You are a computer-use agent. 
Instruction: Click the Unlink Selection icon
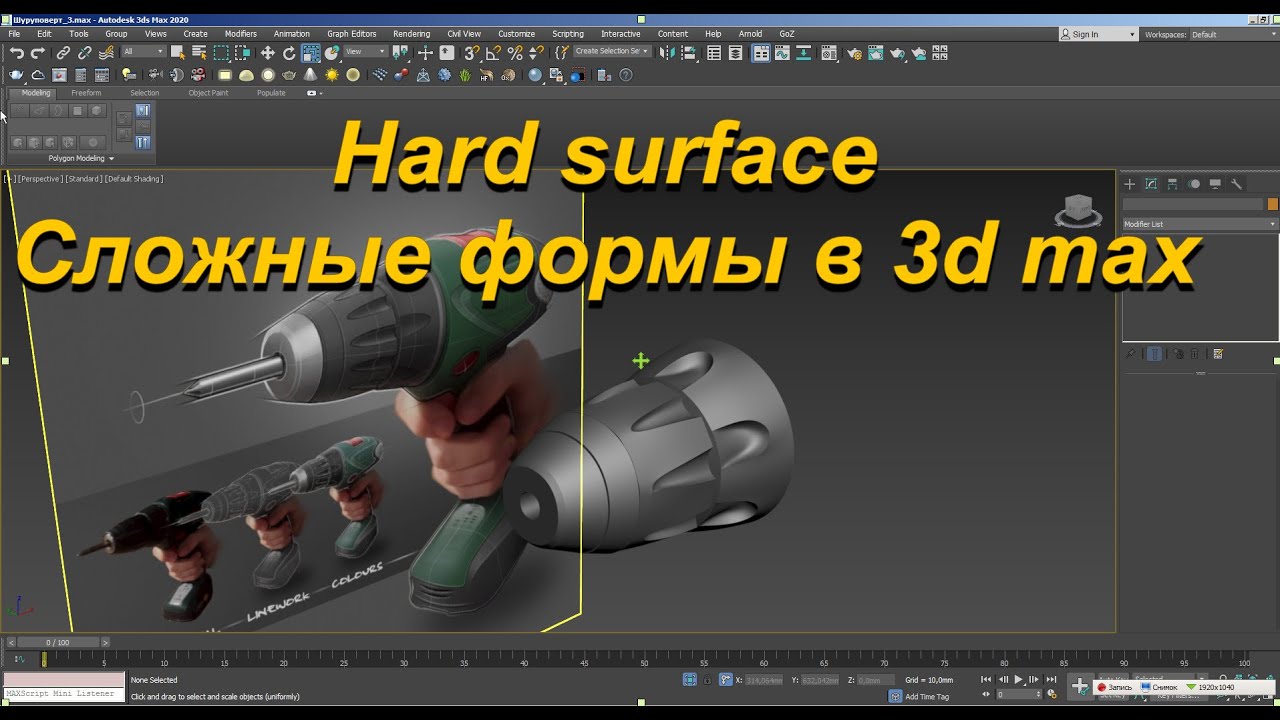coord(85,53)
